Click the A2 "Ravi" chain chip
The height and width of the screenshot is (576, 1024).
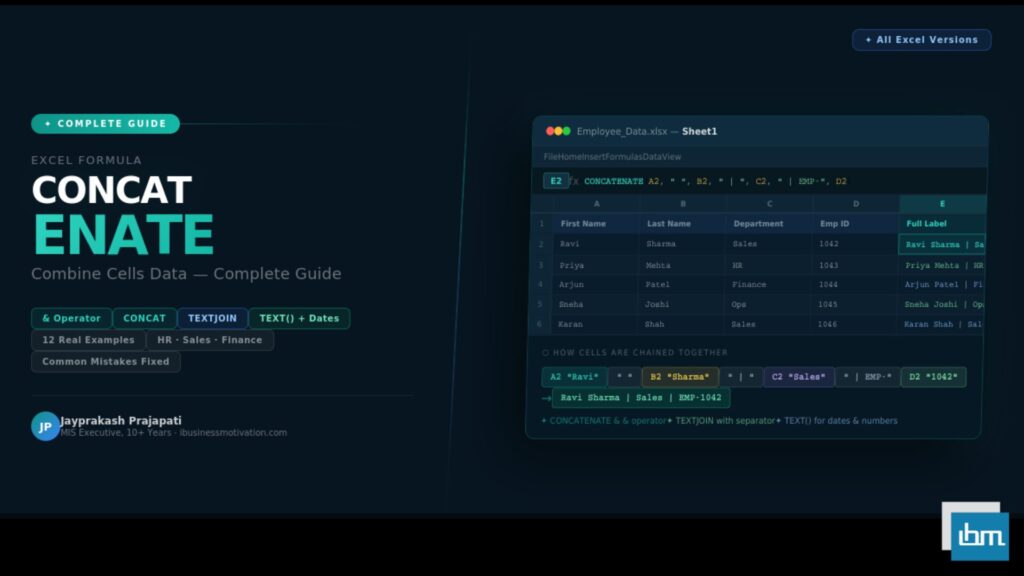574,377
